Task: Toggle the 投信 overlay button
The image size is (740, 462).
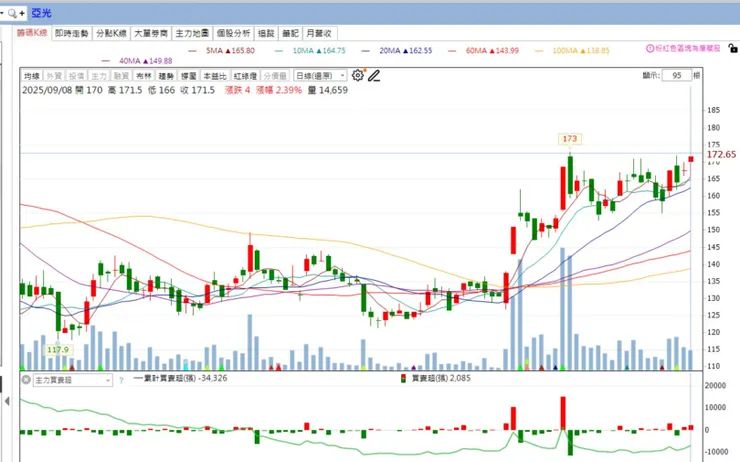Action: click(x=76, y=76)
